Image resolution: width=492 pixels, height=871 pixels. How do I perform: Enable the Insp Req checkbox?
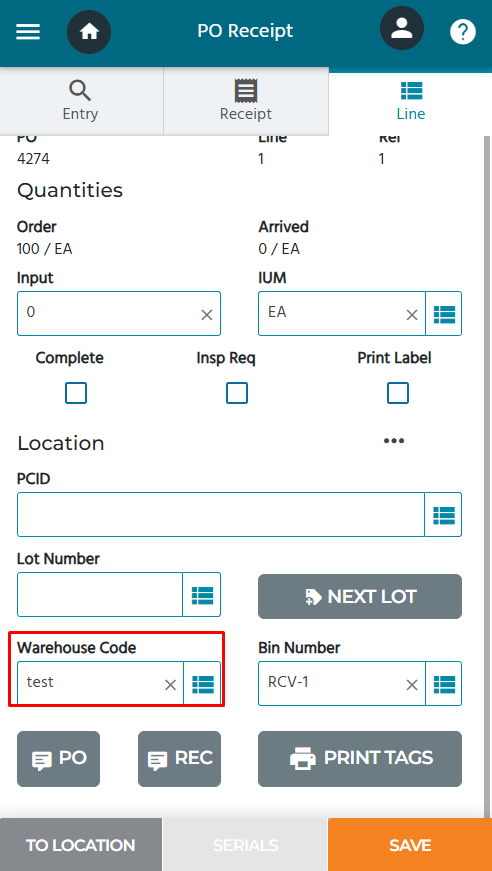[237, 393]
